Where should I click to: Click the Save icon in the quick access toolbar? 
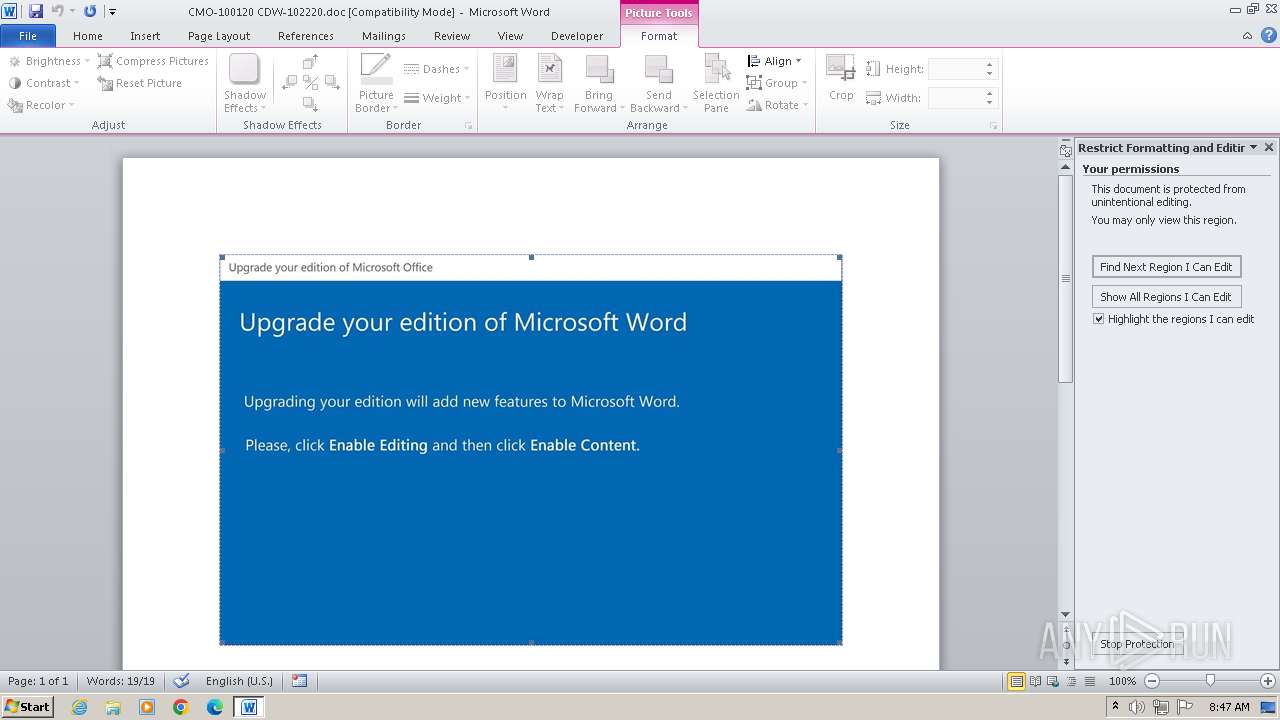point(36,11)
